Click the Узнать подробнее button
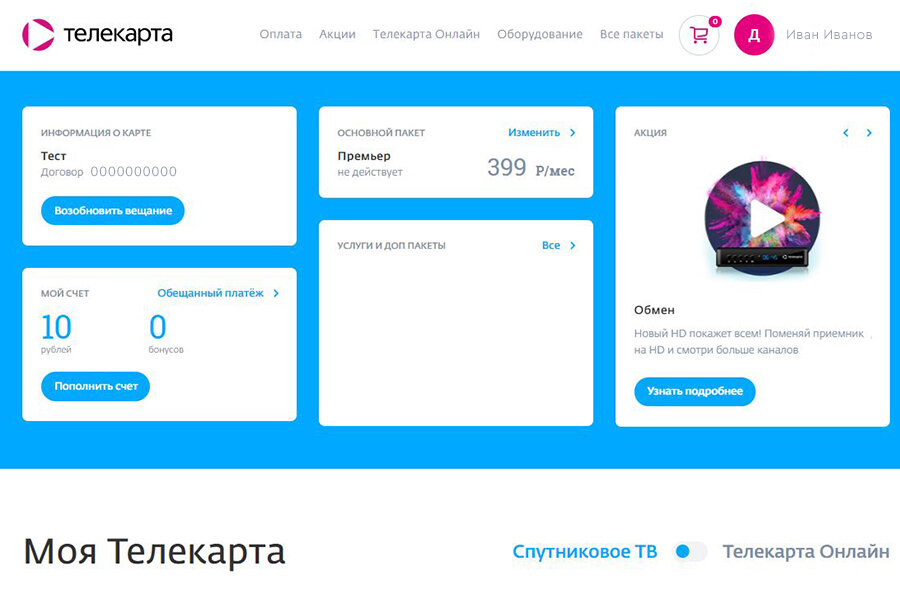The image size is (900, 600). point(695,392)
